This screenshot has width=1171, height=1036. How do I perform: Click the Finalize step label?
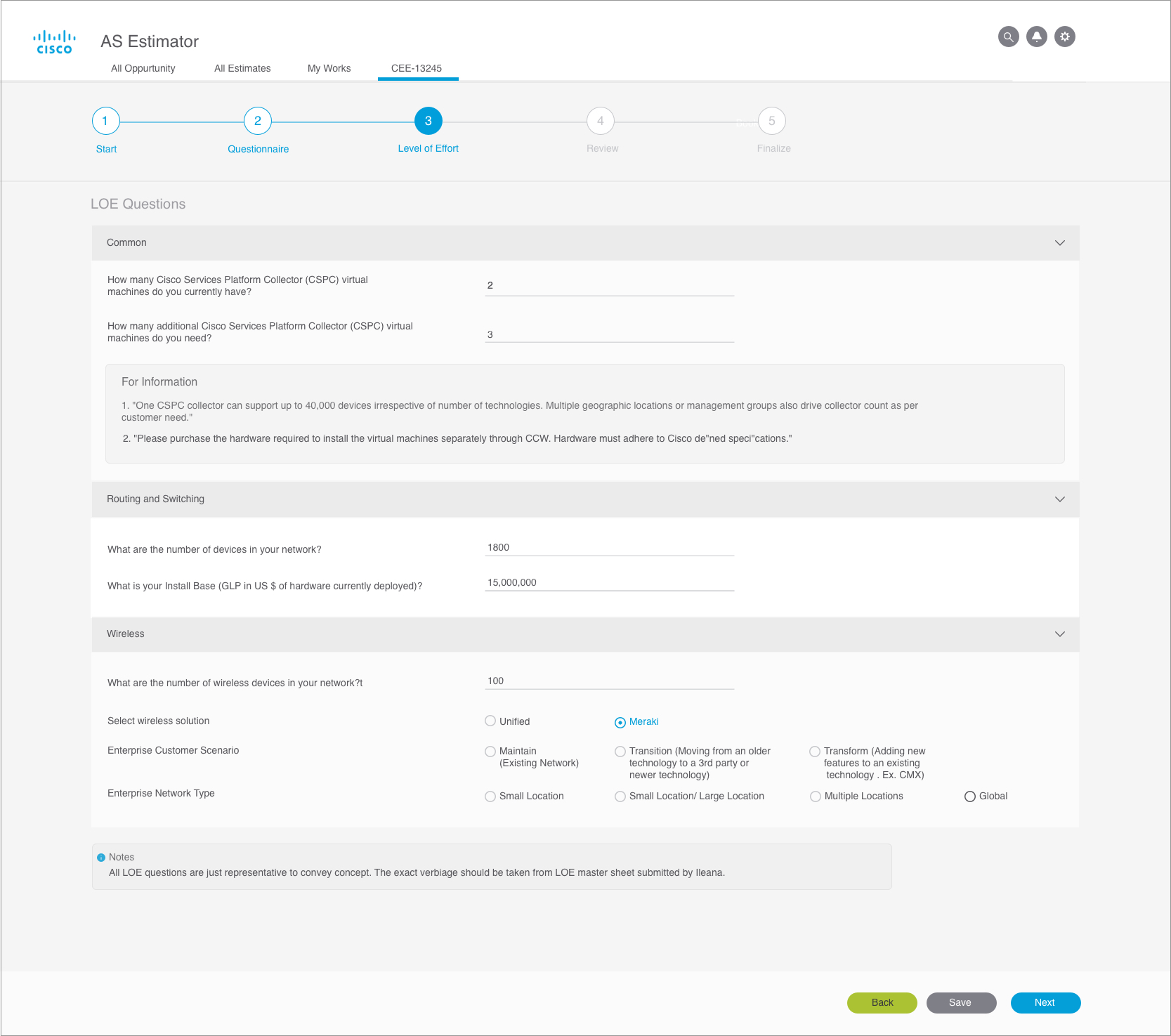pos(774,148)
